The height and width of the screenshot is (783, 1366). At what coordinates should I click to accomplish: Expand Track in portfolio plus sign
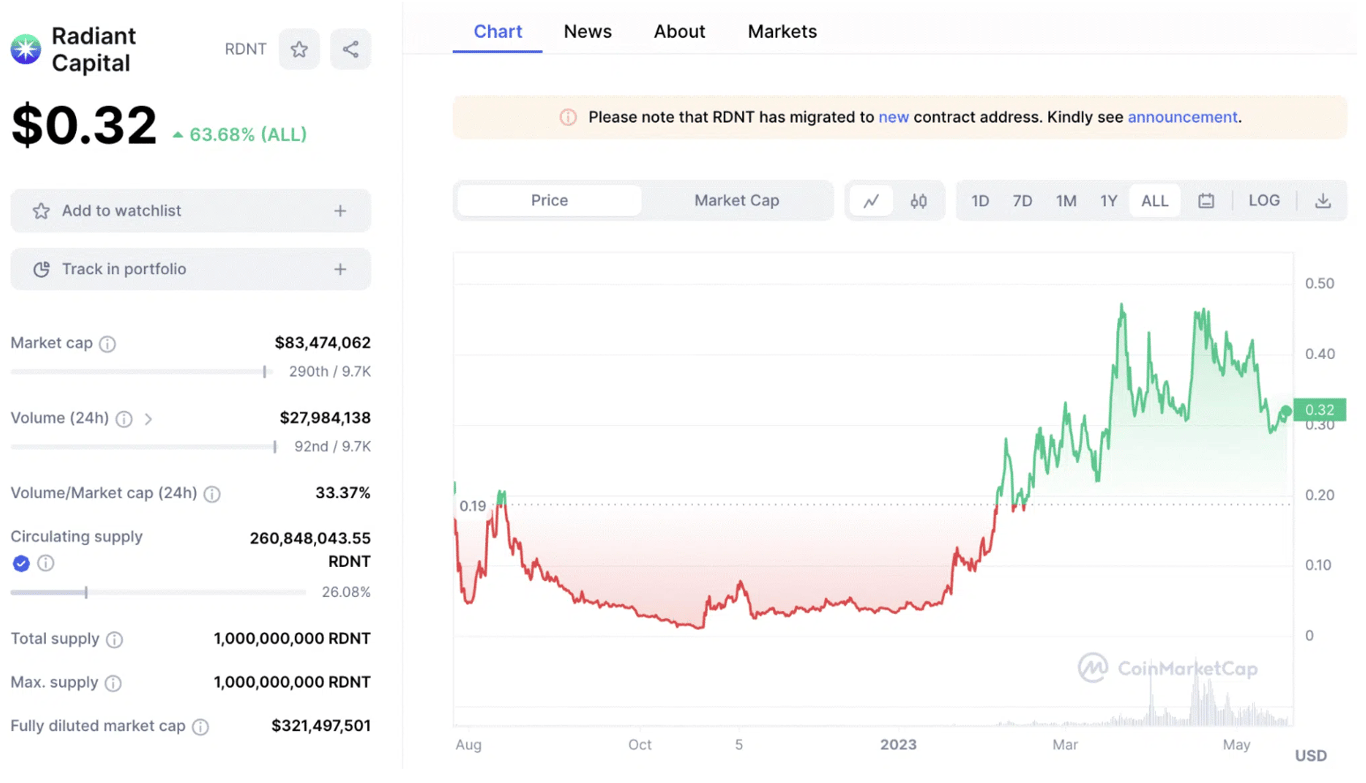[340, 270]
